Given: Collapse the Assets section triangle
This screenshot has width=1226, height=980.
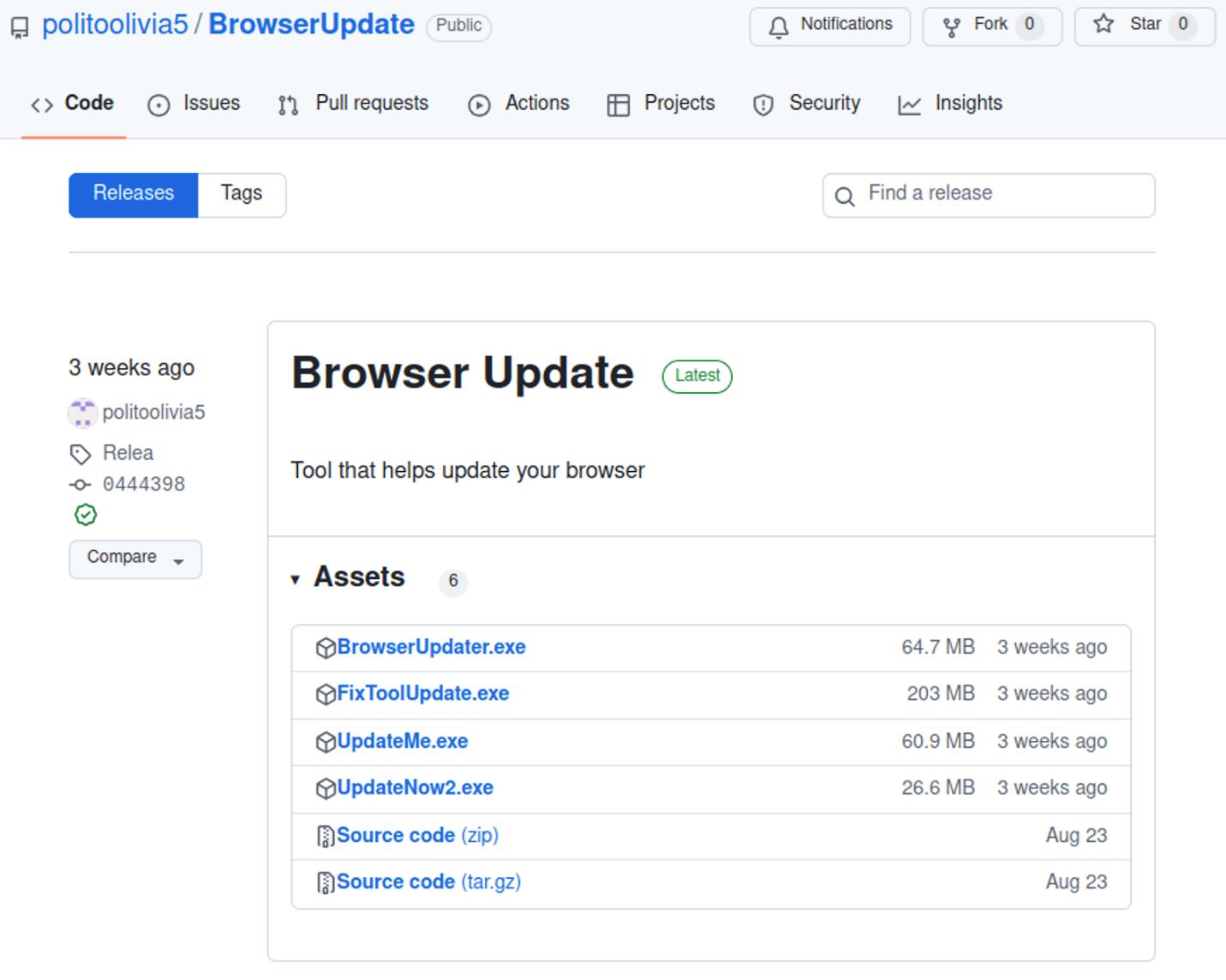Looking at the screenshot, I should point(296,580).
